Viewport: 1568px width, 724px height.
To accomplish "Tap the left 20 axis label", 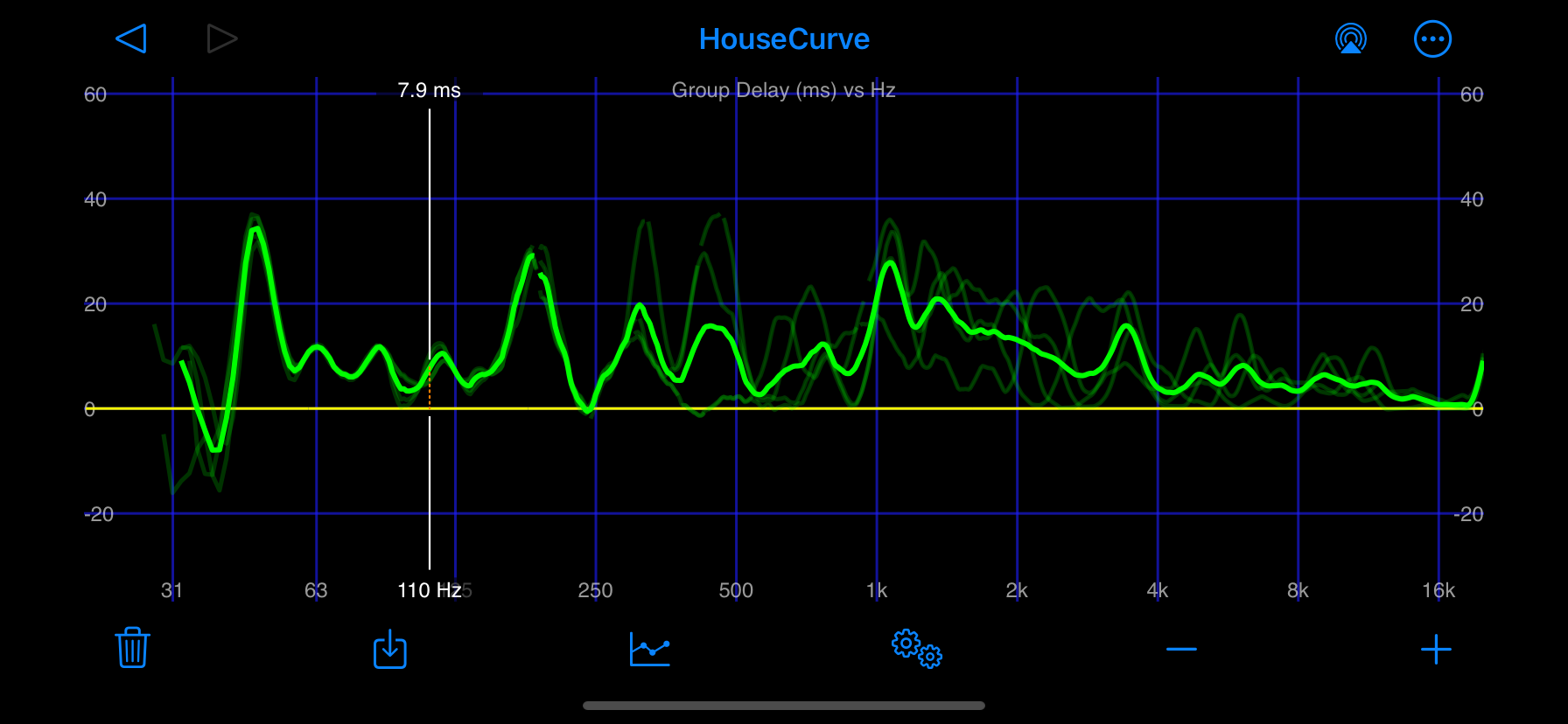I will 95,304.
